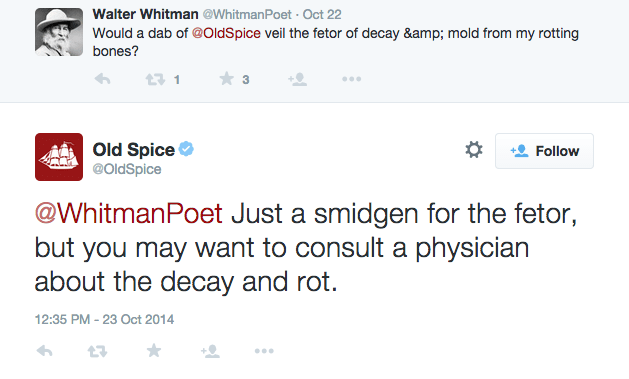Favorite the Old Spice tweet

coord(154,351)
